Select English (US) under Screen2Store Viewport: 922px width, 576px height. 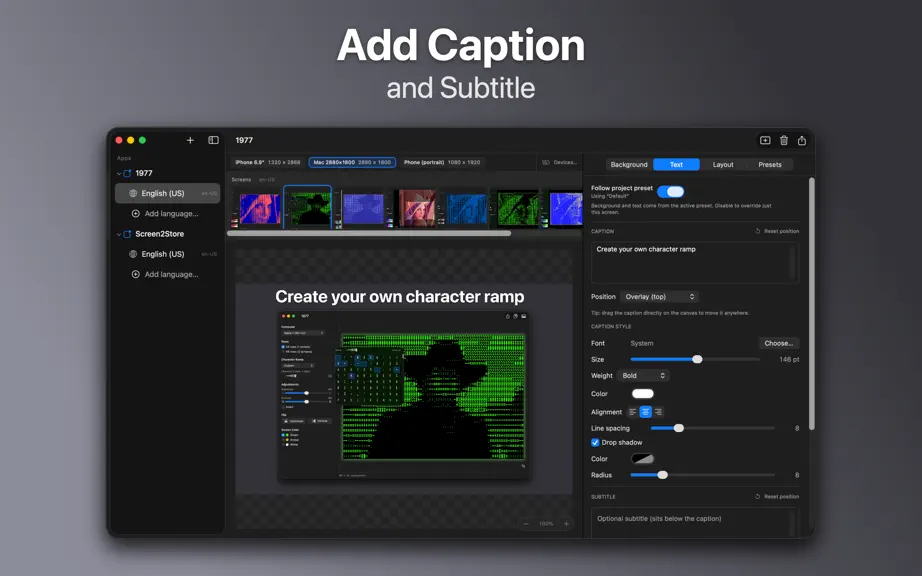[x=168, y=254]
